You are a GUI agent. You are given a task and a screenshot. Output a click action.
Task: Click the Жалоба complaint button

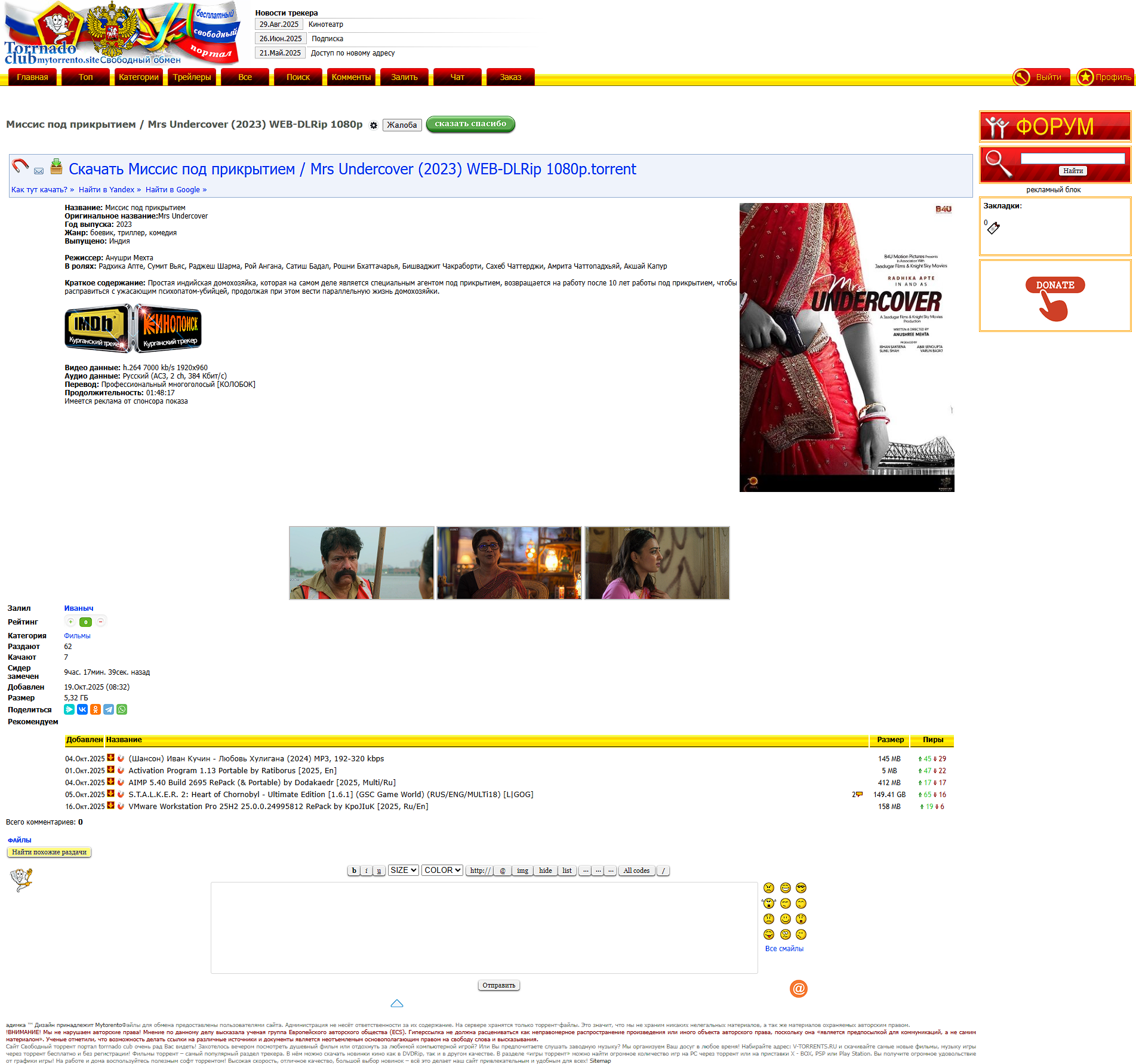(402, 125)
